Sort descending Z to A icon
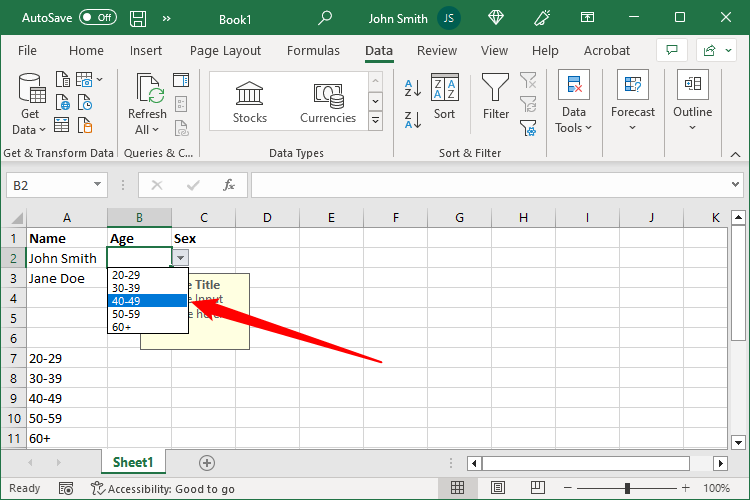Screen dimensions: 750x500 413,120
